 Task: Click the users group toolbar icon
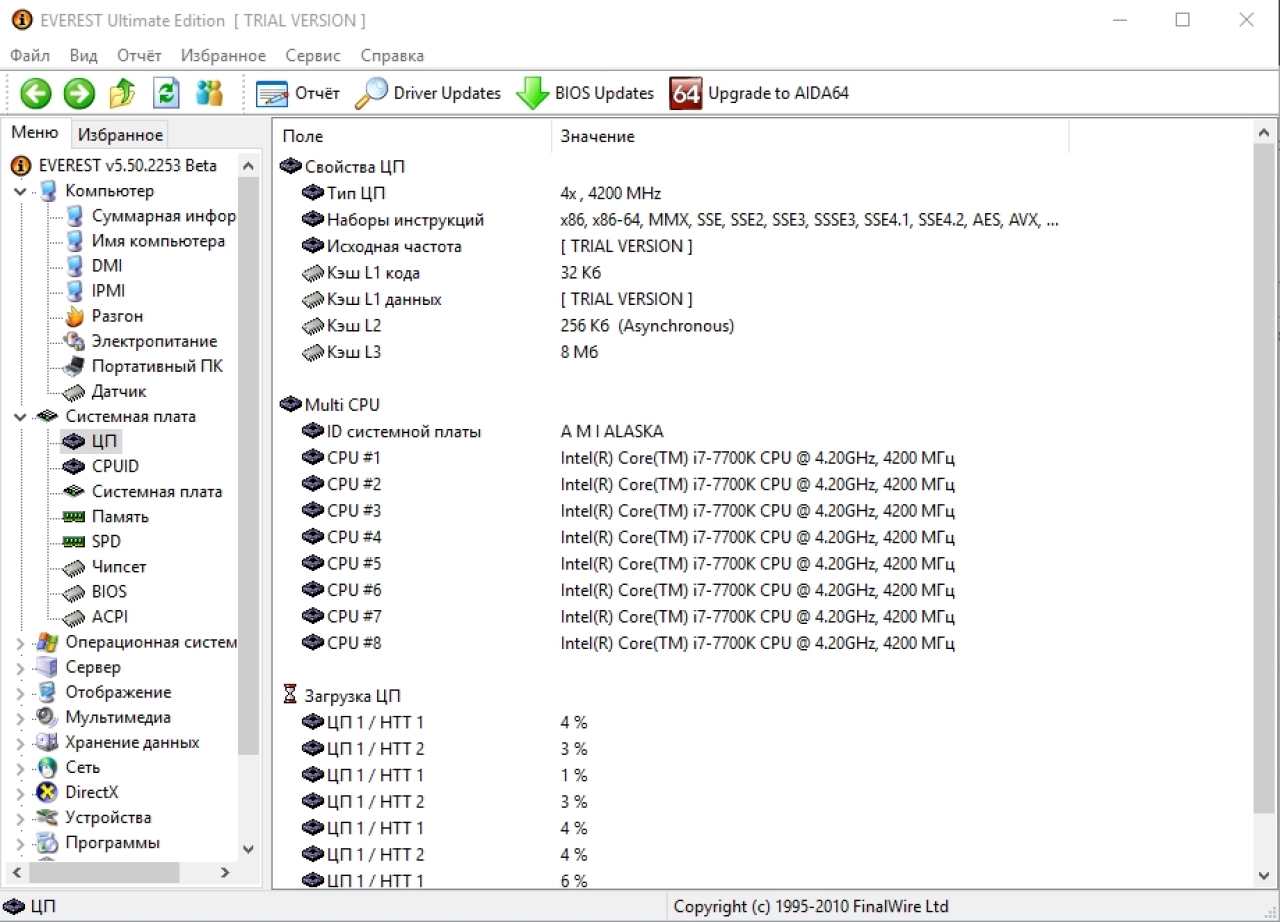pos(209,93)
